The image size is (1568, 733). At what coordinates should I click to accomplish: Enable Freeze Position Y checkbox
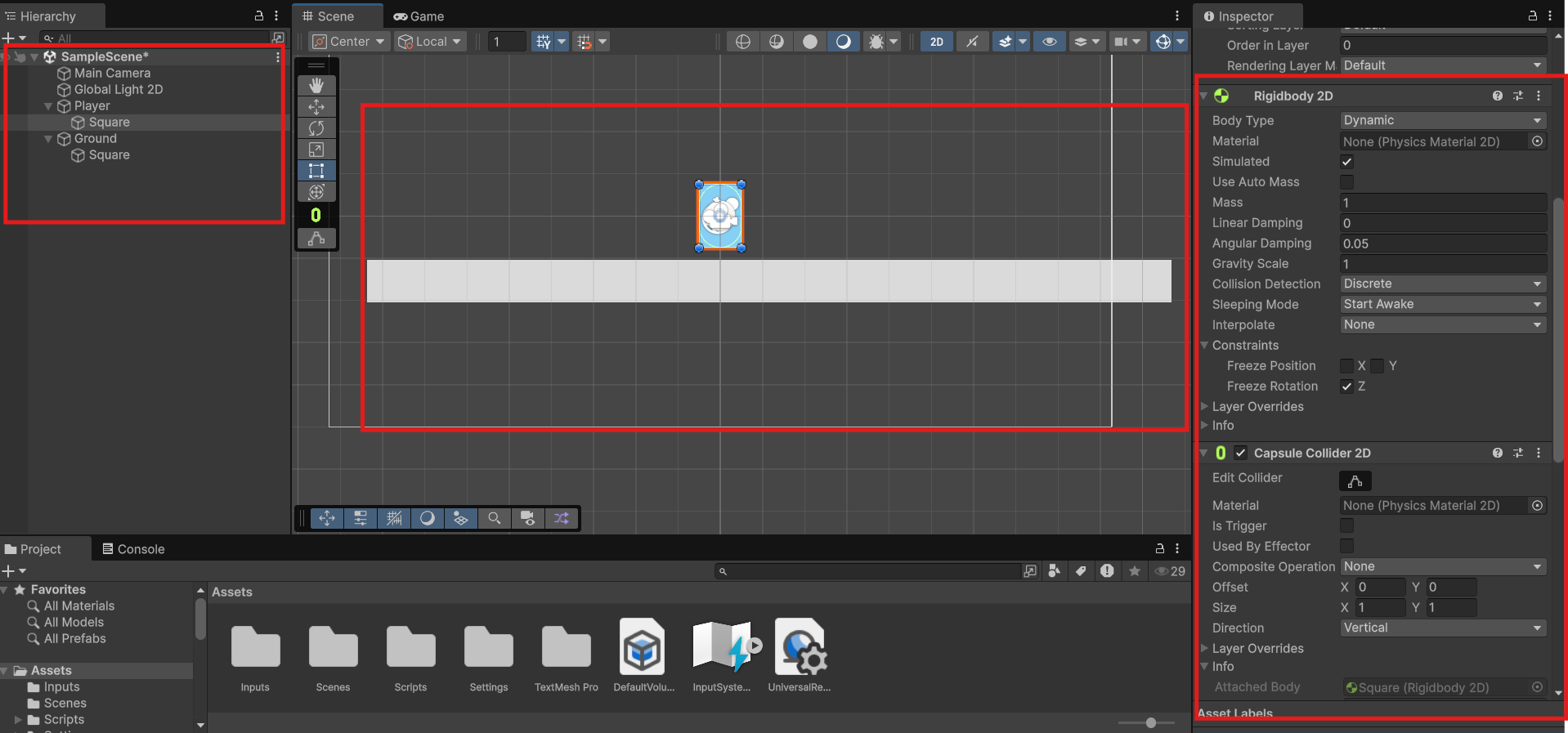click(x=1378, y=366)
